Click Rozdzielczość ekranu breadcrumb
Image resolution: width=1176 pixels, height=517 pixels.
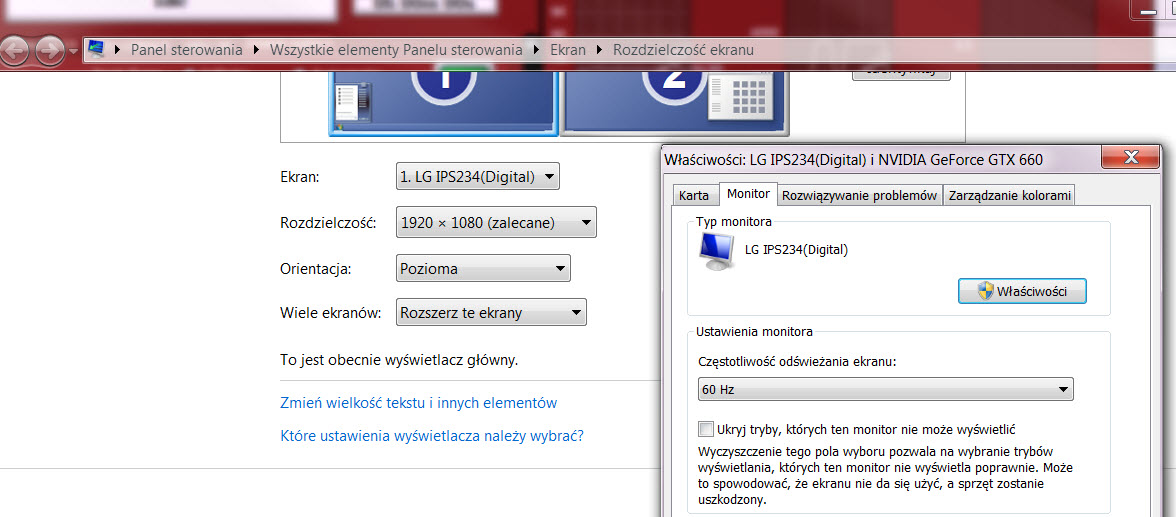683,50
